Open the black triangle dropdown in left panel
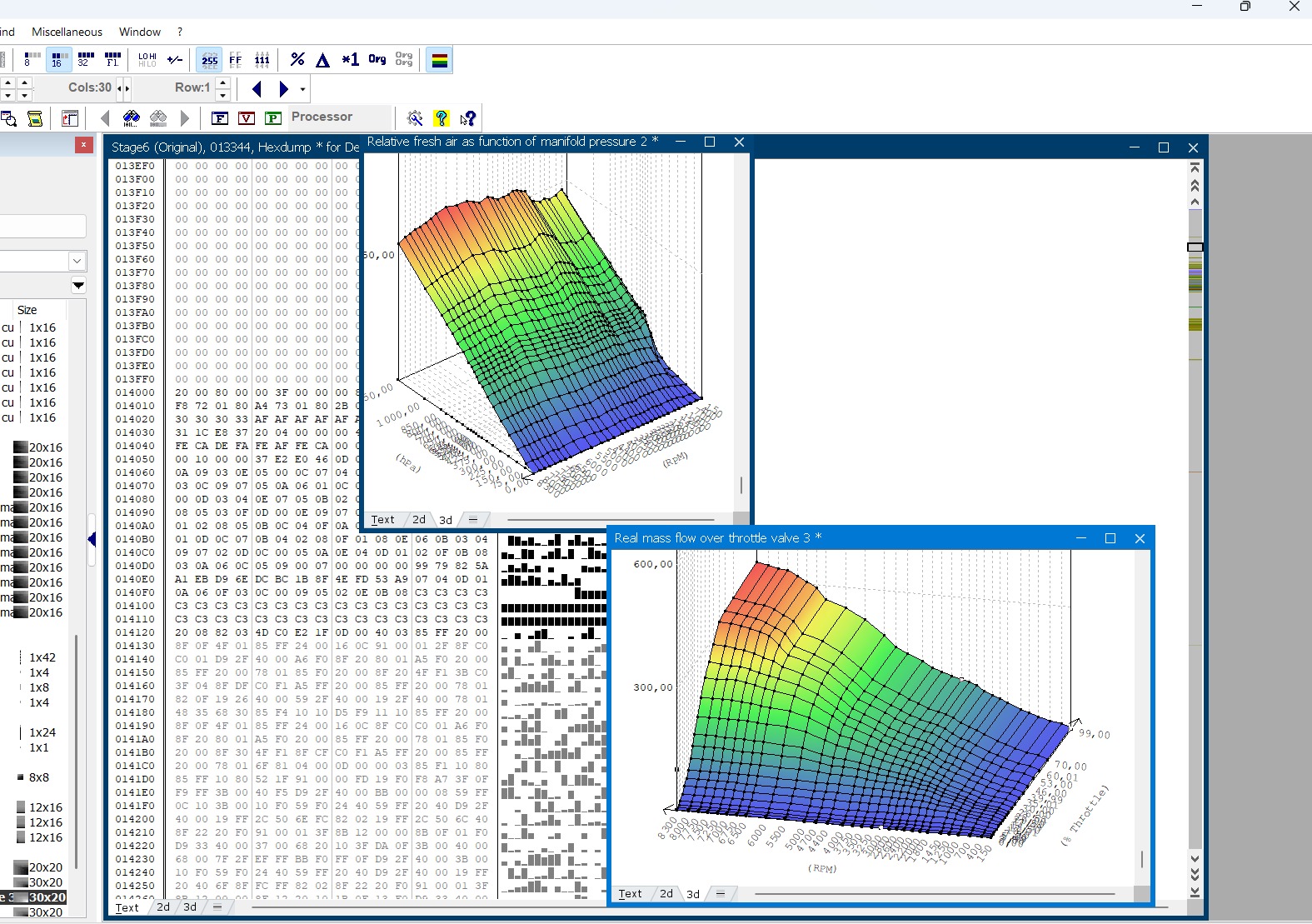Screen dimensions: 1312x924 tap(78, 286)
